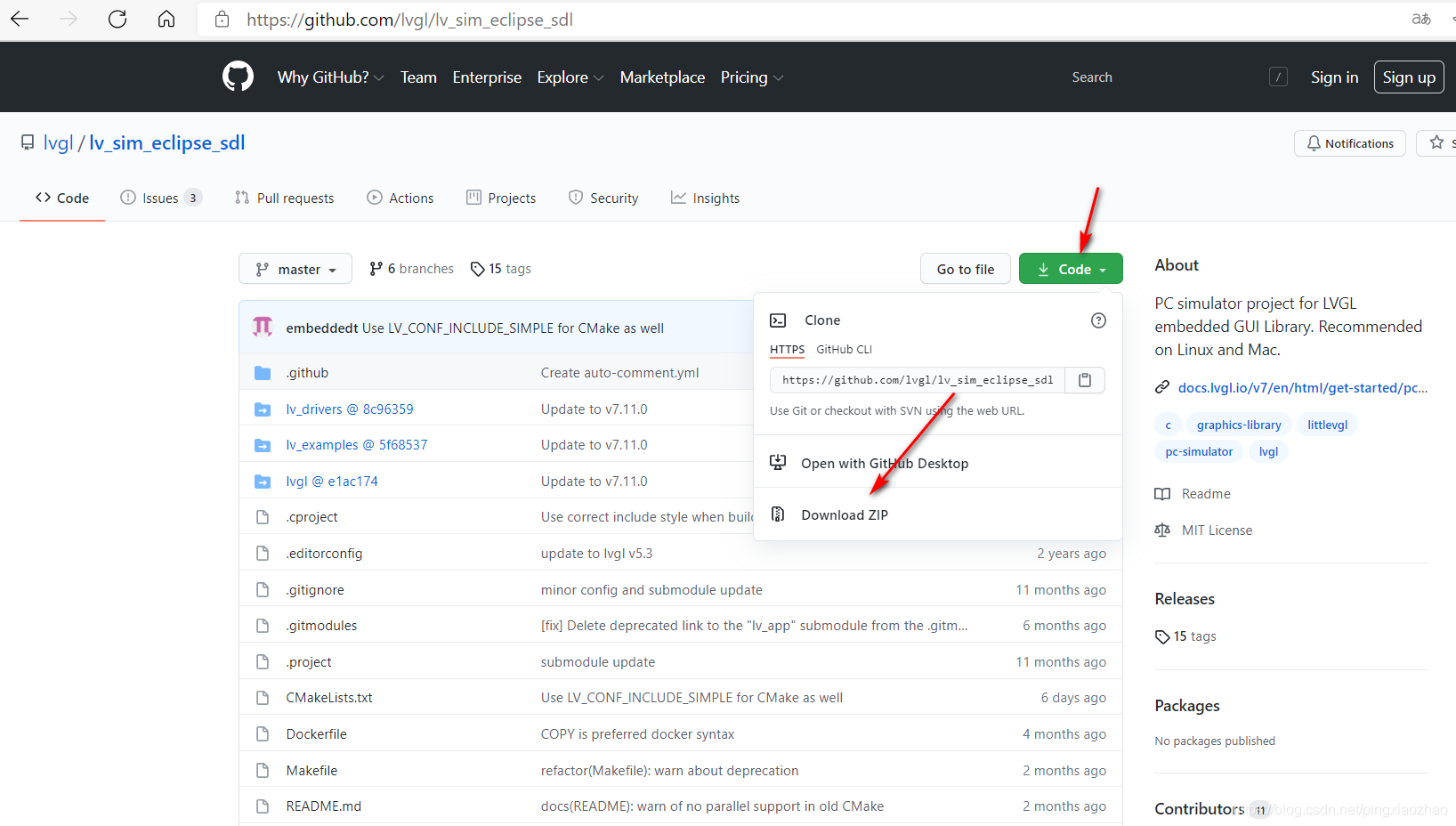Click the Readme book icon
The height and width of the screenshot is (826, 1456).
pyautogui.click(x=1162, y=494)
